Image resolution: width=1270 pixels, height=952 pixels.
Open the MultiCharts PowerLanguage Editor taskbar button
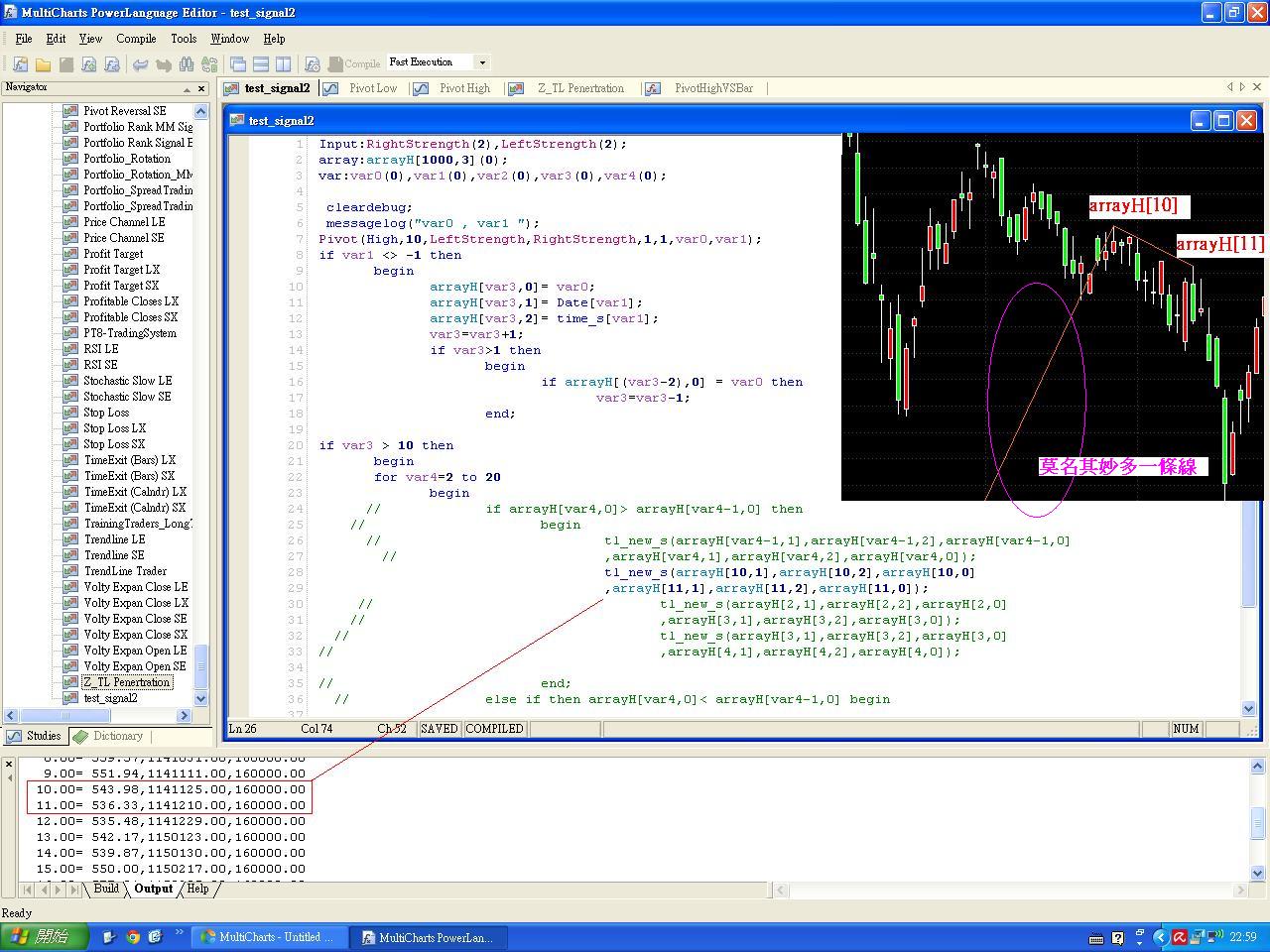coord(428,937)
